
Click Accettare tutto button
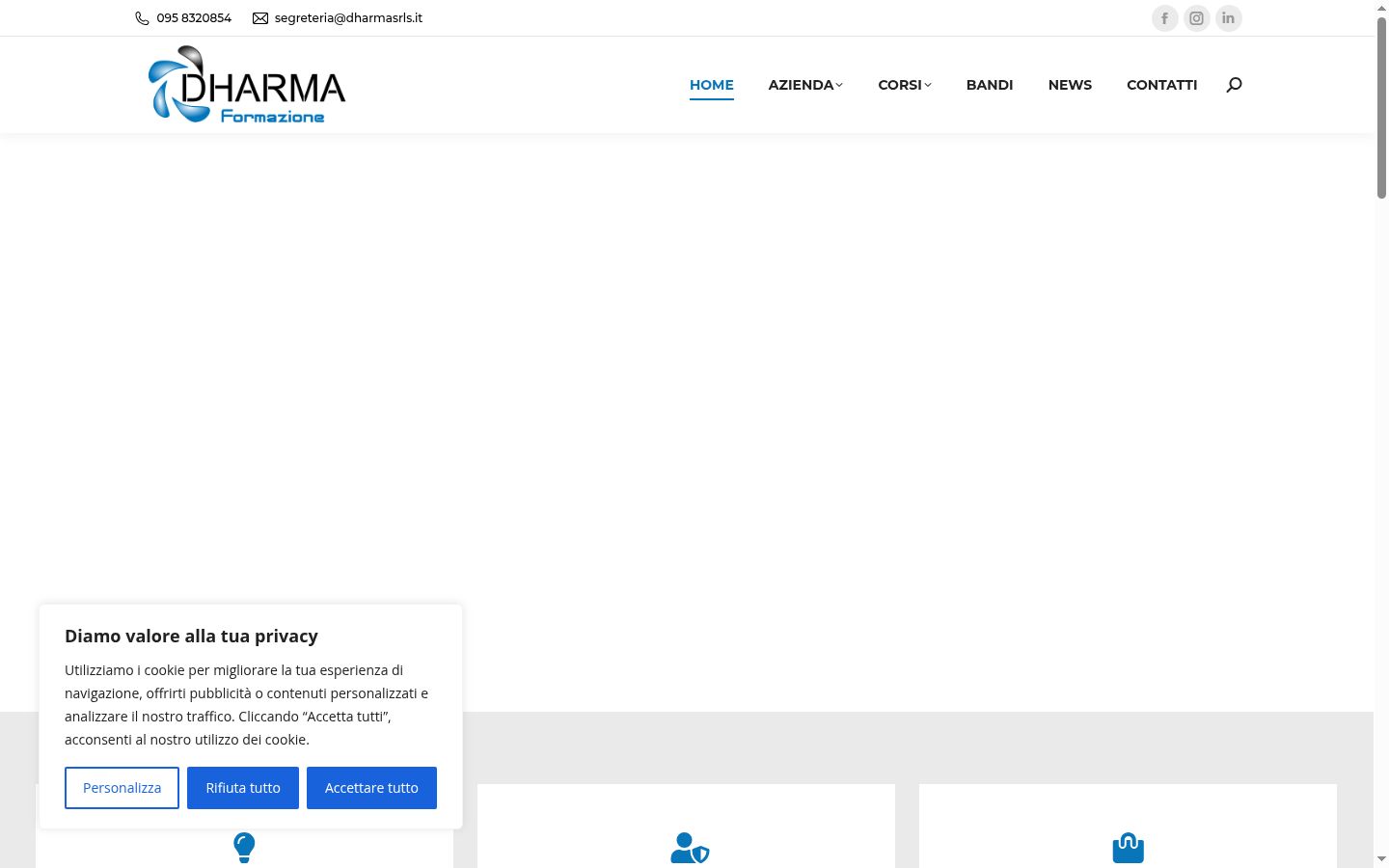tap(371, 788)
